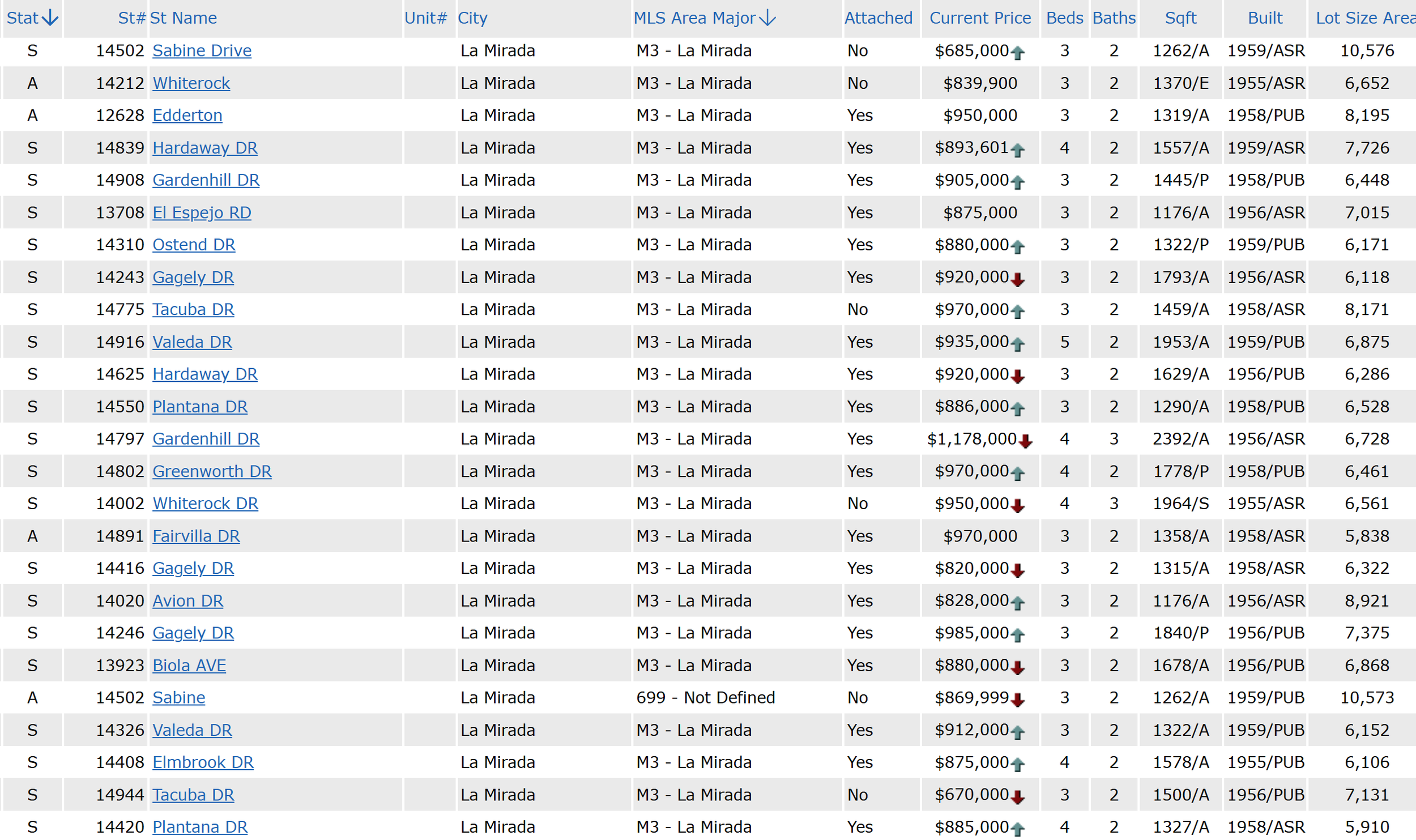This screenshot has width=1416, height=840.
Task: Sort by the Beds column header
Action: tap(1064, 18)
